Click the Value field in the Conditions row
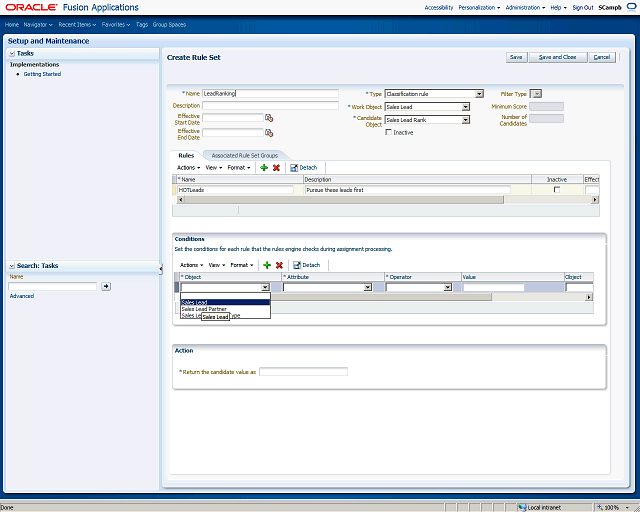The height and width of the screenshot is (512, 640). click(493, 287)
